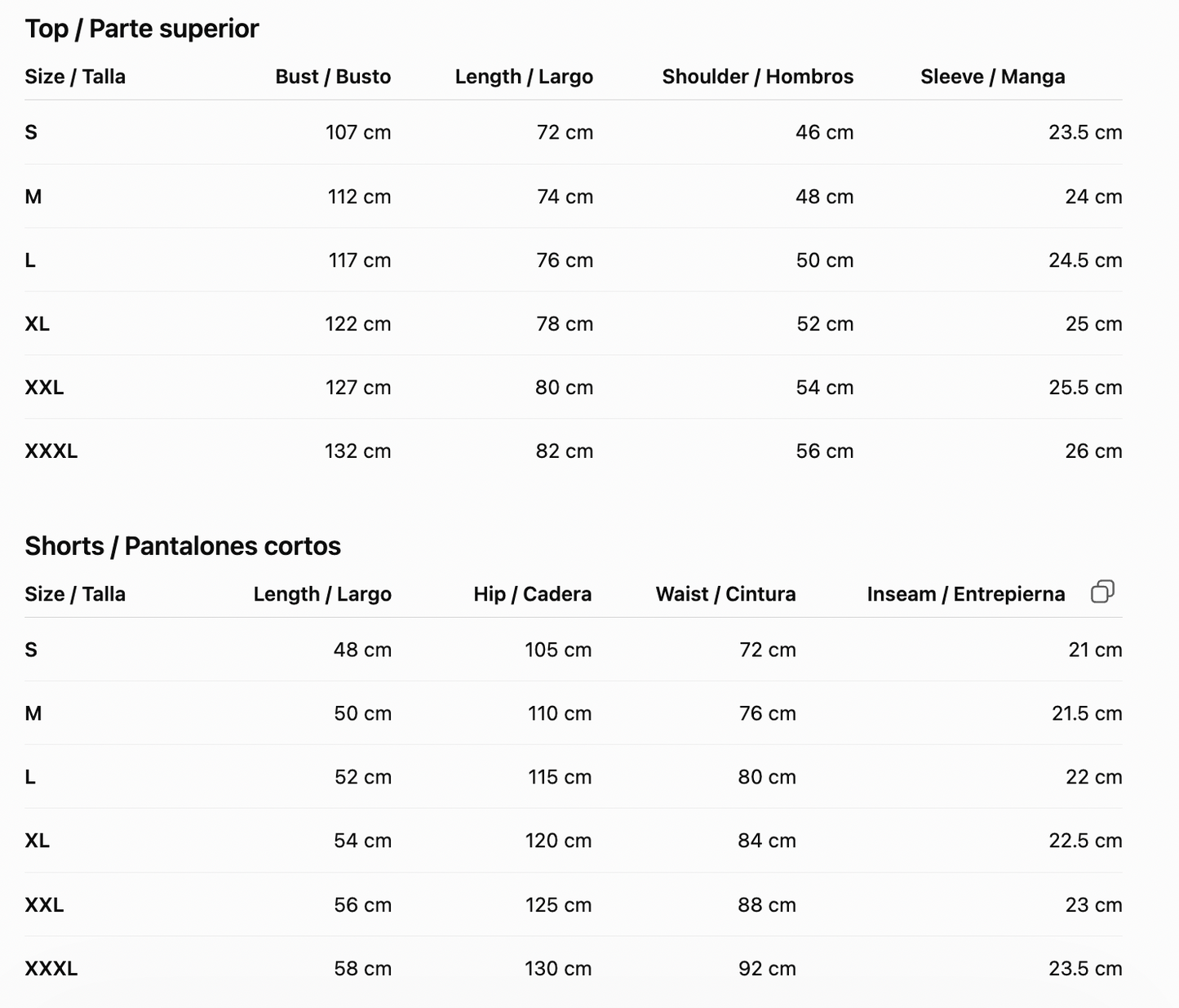The width and height of the screenshot is (1179, 1008).
Task: Click the Waist / Cintura column header
Action: [726, 594]
